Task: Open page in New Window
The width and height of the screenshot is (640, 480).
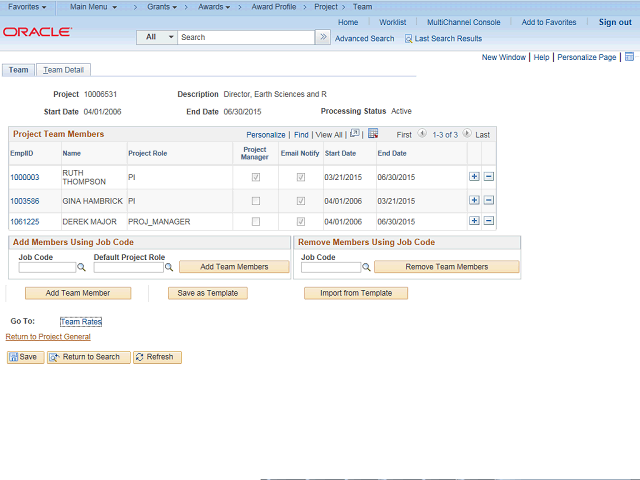Action: pyautogui.click(x=504, y=57)
